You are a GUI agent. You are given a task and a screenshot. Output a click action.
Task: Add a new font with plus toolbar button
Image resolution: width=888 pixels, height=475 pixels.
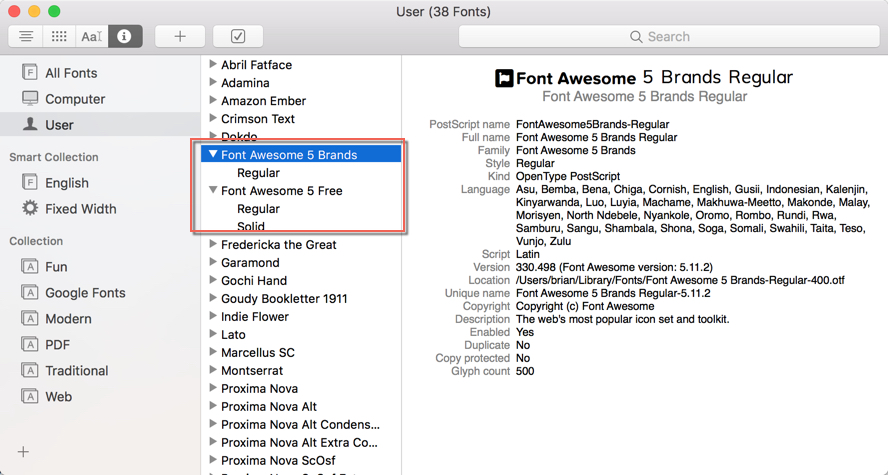click(x=180, y=36)
